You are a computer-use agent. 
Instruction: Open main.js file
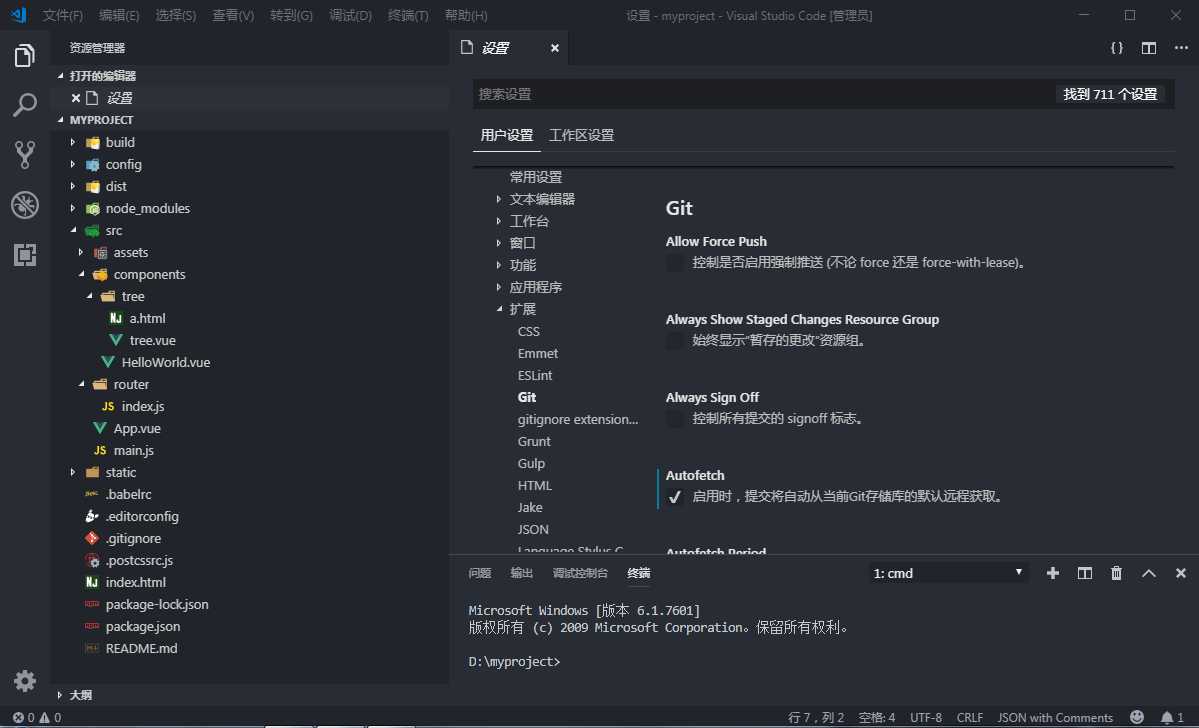pyautogui.click(x=133, y=450)
